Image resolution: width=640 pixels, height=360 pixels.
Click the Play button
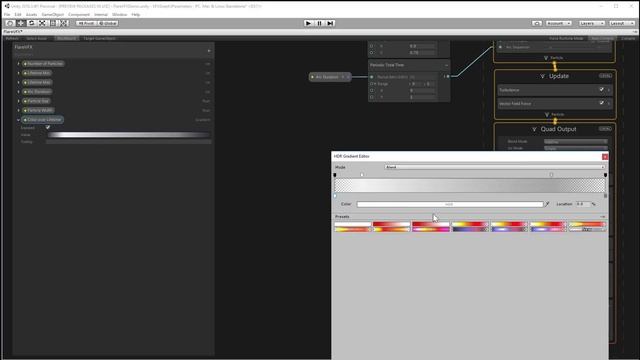pyautogui.click(x=309, y=23)
